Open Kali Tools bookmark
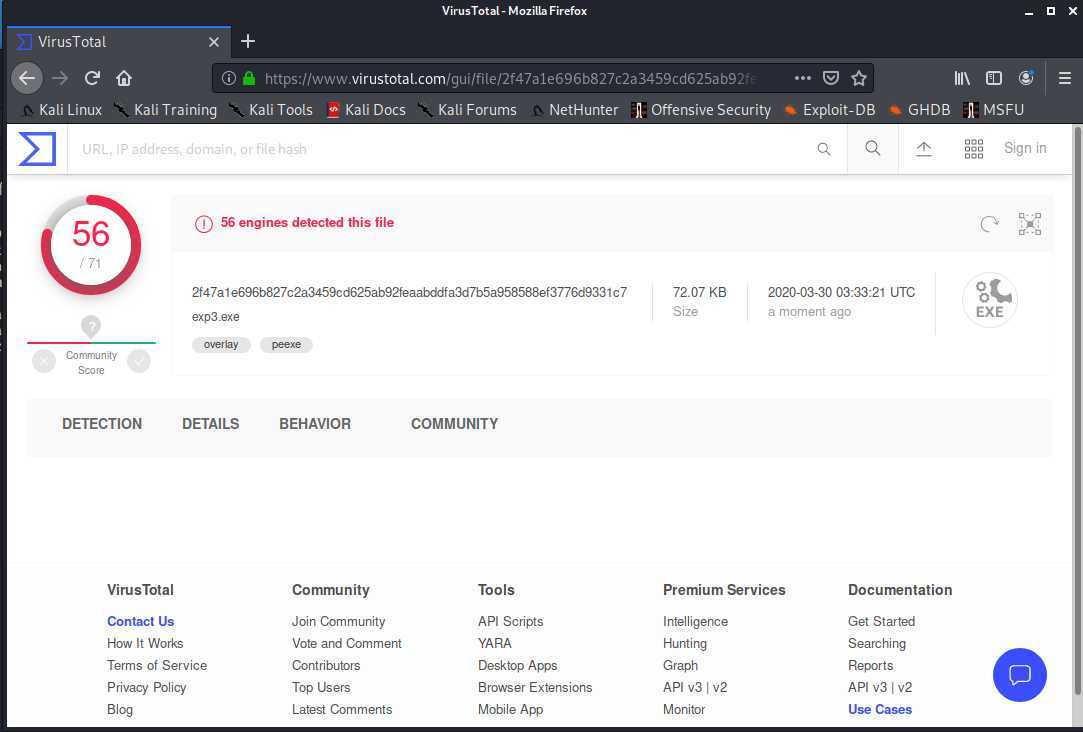Image resolution: width=1083 pixels, height=732 pixels. [271, 110]
